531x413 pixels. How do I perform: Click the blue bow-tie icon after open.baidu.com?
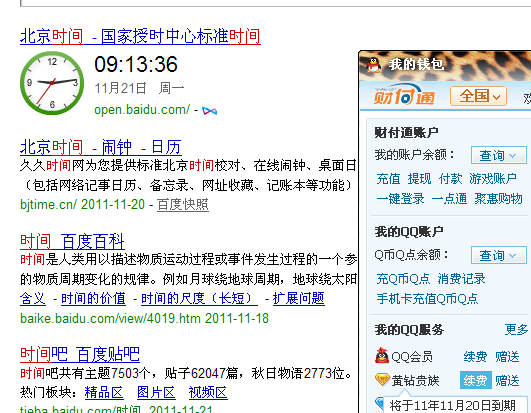209,111
